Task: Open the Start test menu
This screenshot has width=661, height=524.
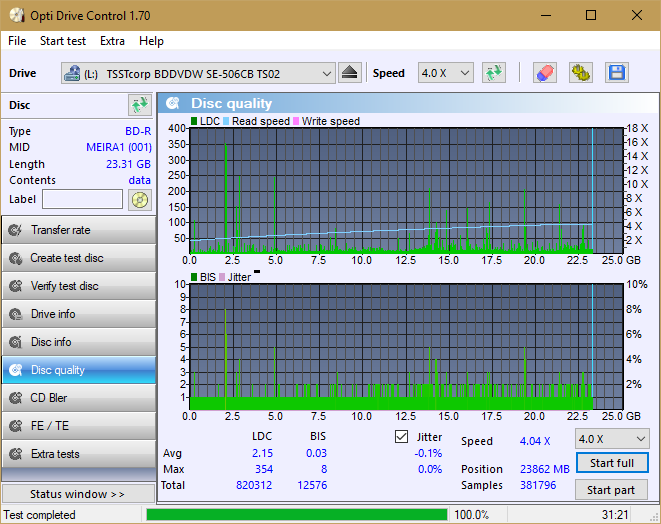Action: (63, 41)
